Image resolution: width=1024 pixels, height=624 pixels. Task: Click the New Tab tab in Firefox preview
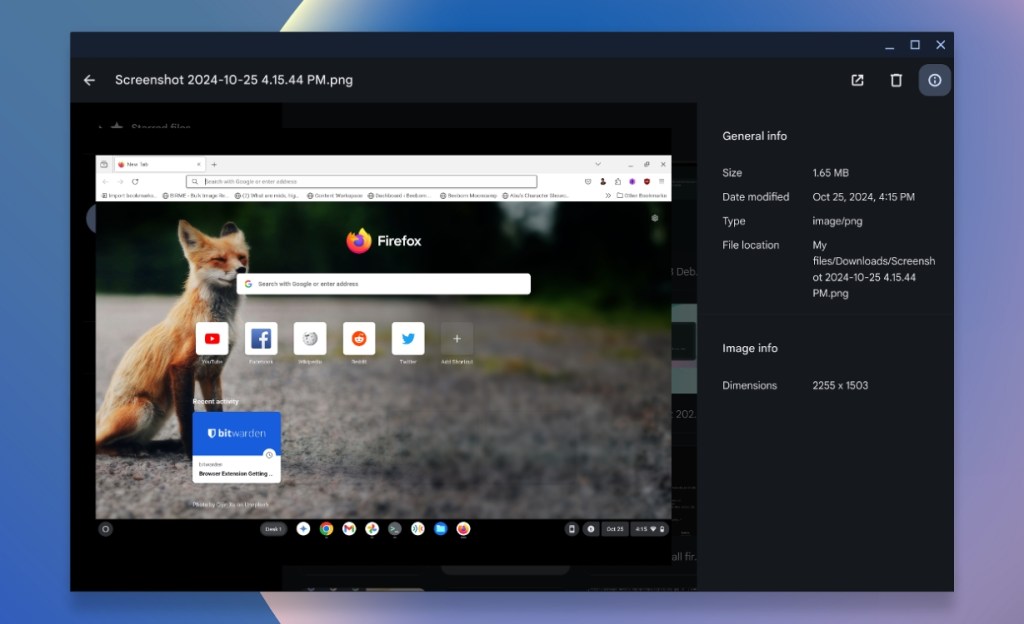coord(159,164)
